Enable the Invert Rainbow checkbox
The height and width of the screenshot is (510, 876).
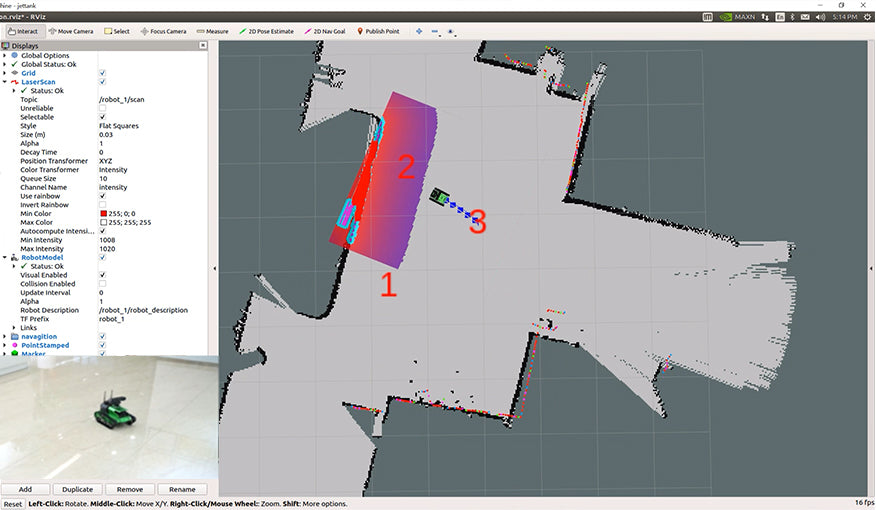click(x=103, y=204)
